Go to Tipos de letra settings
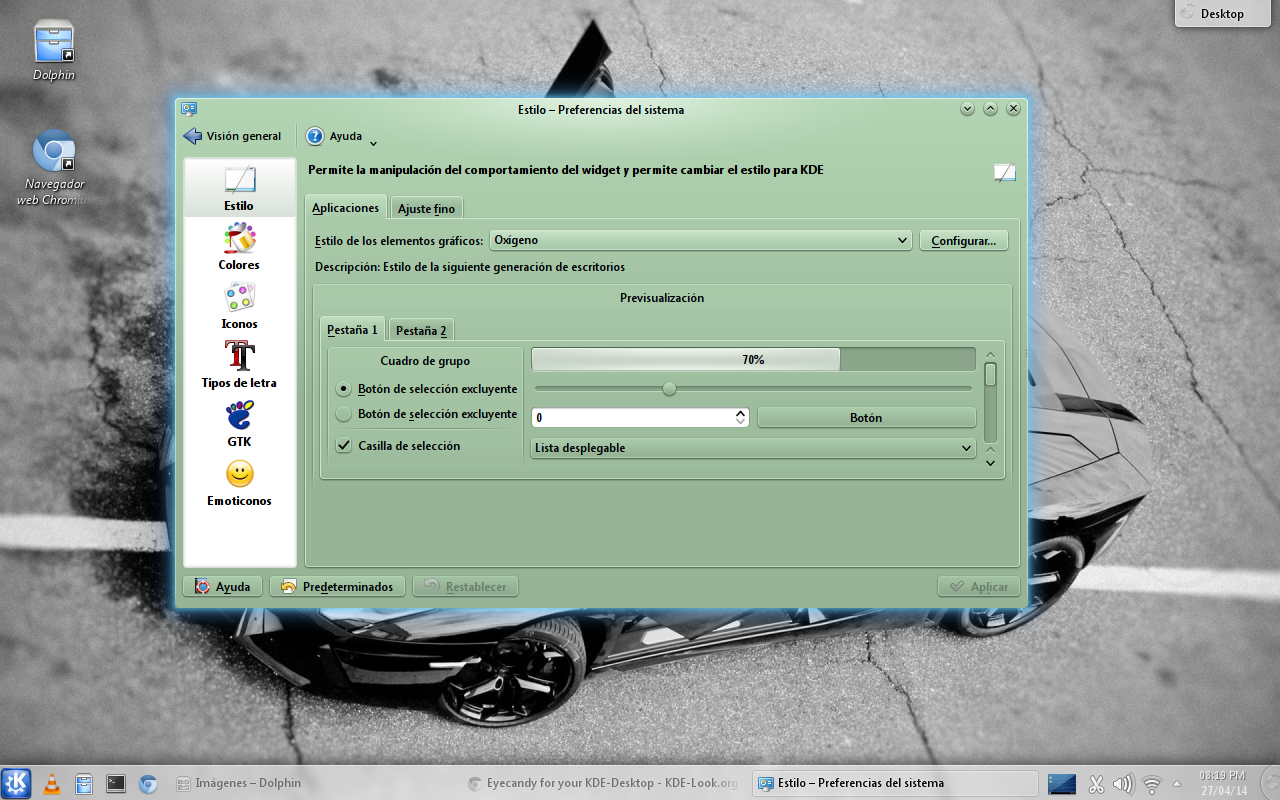Image resolution: width=1280 pixels, height=800 pixels. pyautogui.click(x=239, y=365)
